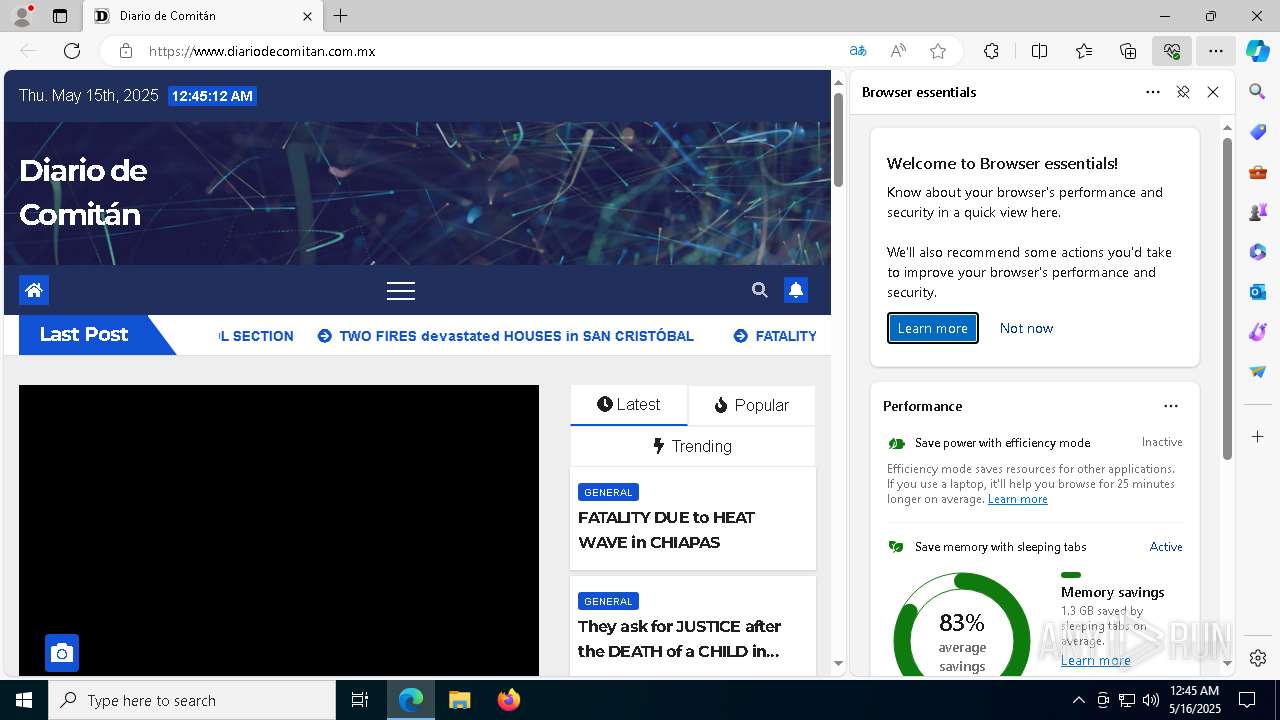This screenshot has height=720, width=1280.
Task: Open Browser essentials more options
Action: [1153, 92]
